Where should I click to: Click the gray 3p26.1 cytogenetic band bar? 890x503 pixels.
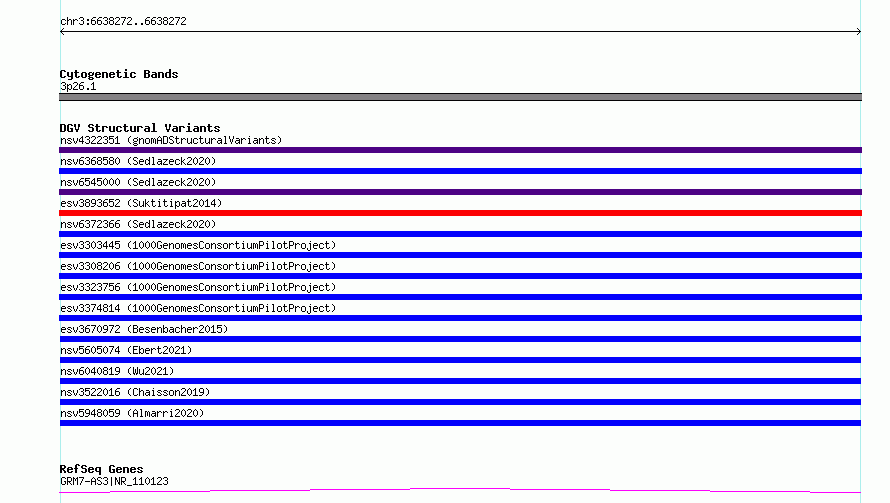pos(460,97)
